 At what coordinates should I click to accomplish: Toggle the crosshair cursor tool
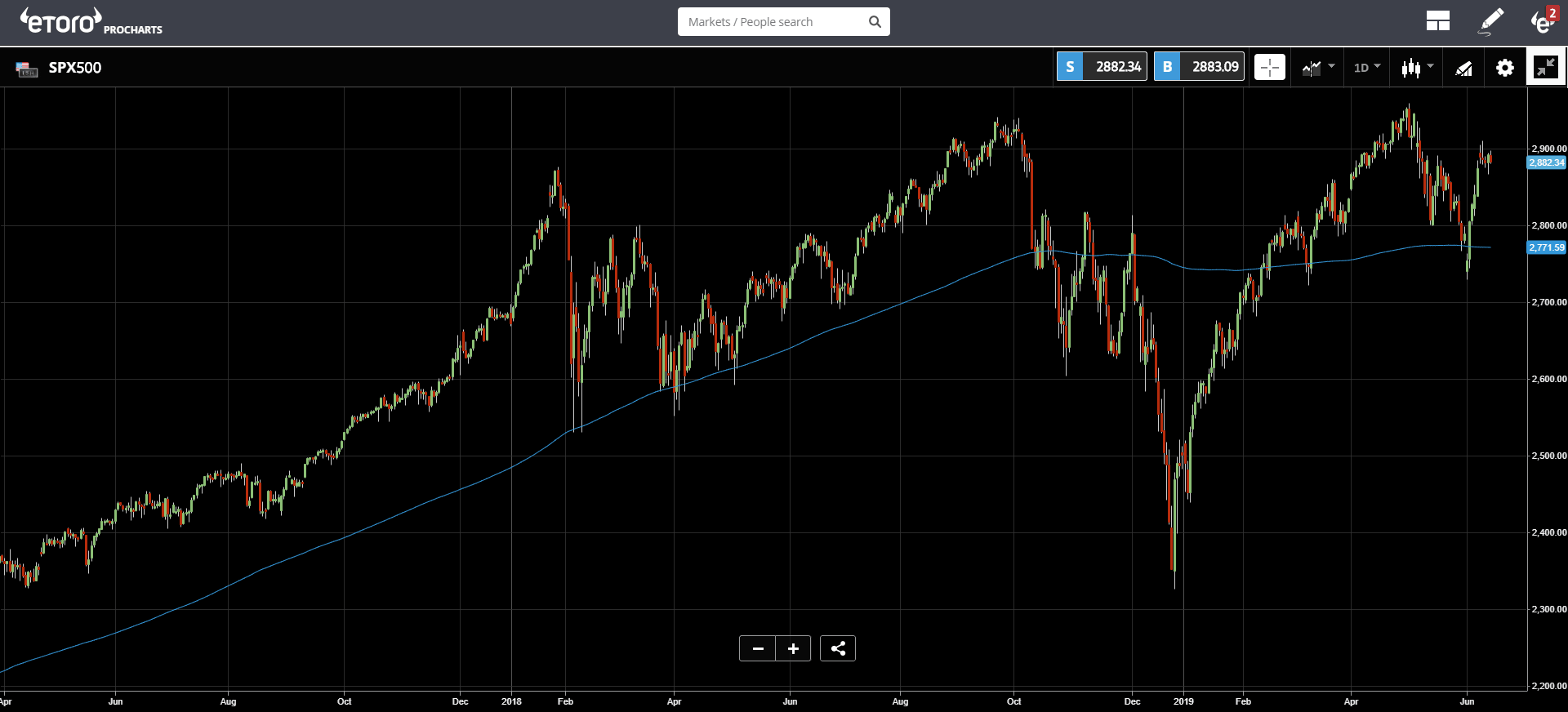[1270, 67]
